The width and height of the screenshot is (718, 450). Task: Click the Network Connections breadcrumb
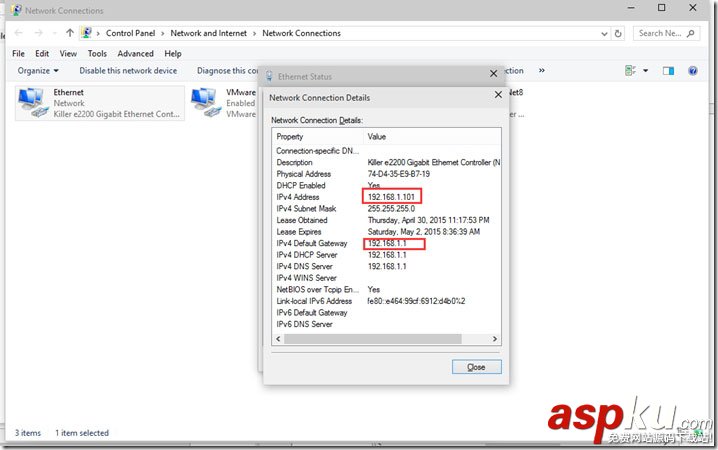click(301, 33)
